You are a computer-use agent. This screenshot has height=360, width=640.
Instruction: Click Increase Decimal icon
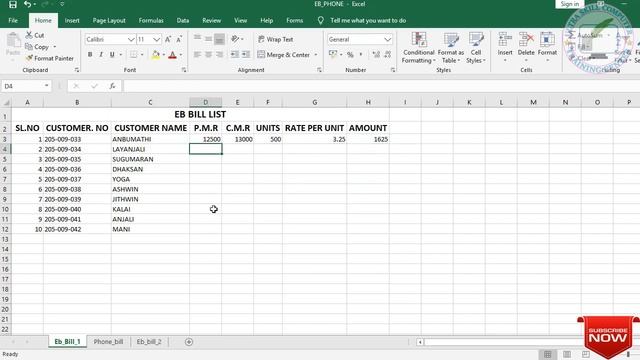point(376,55)
